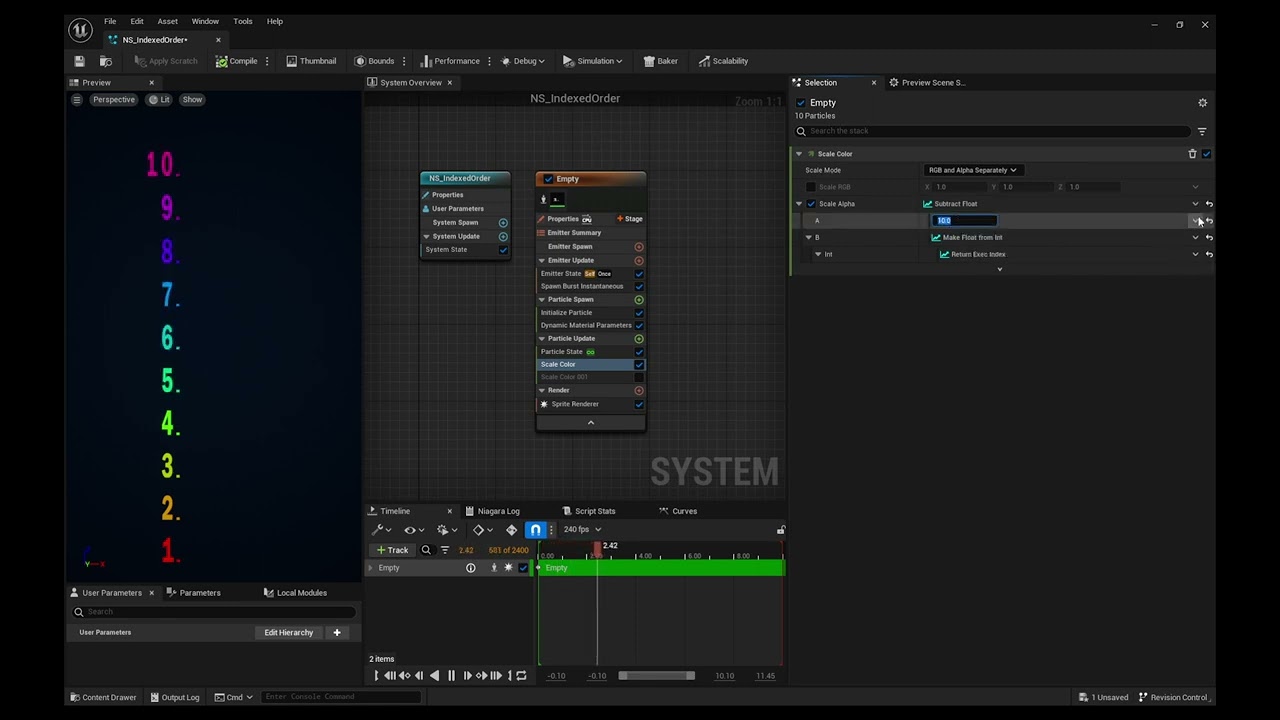Add a module to System Update
This screenshot has height=720, width=1280.
[503, 237]
